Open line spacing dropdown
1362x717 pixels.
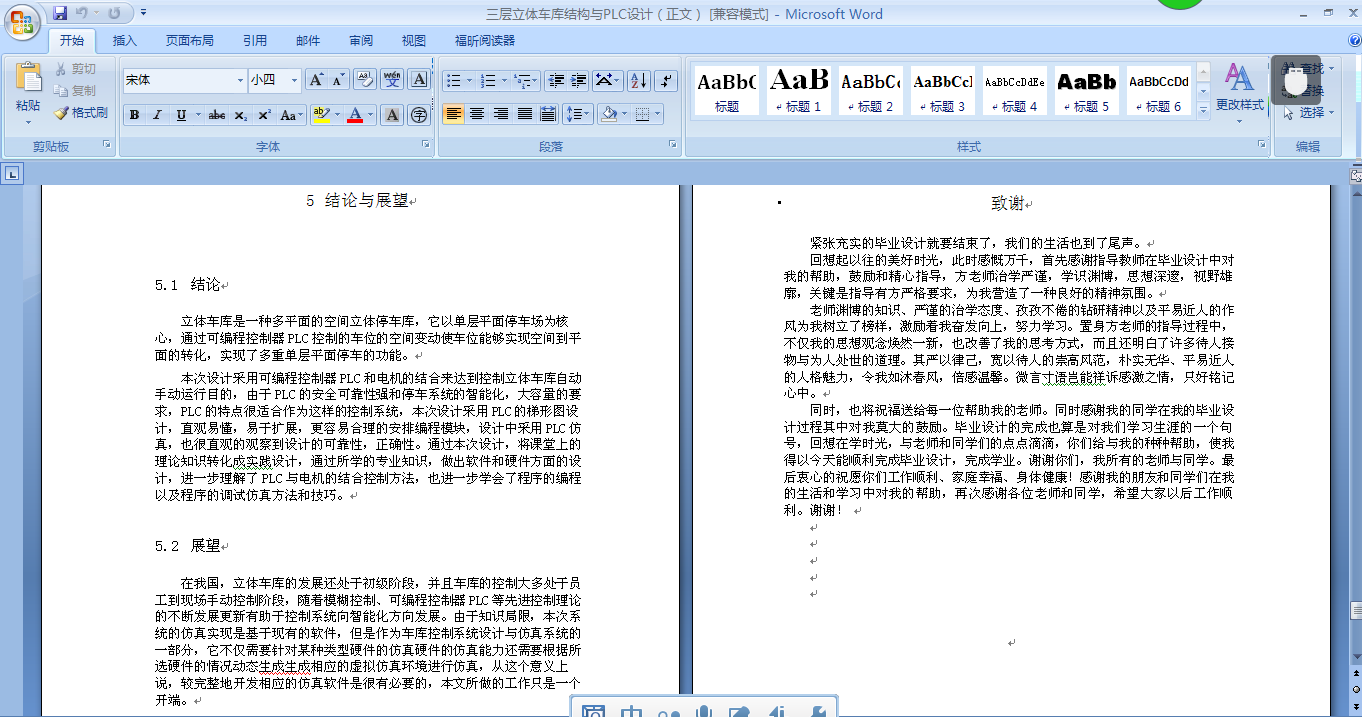coord(578,114)
